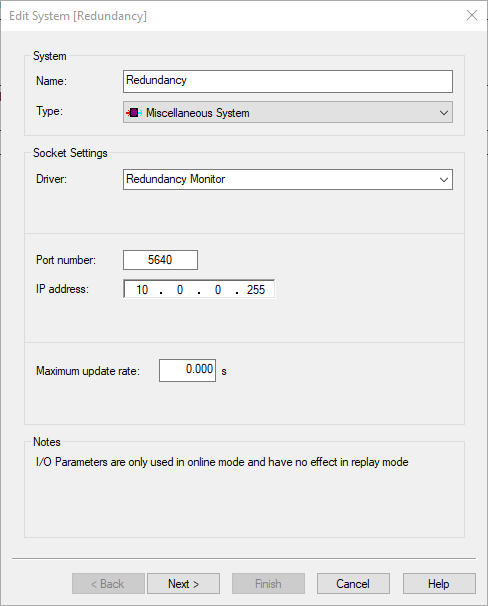Viewport: 488px width, 606px height.
Task: Click the chevron arrow of the Type combo box
Action: [x=444, y=113]
